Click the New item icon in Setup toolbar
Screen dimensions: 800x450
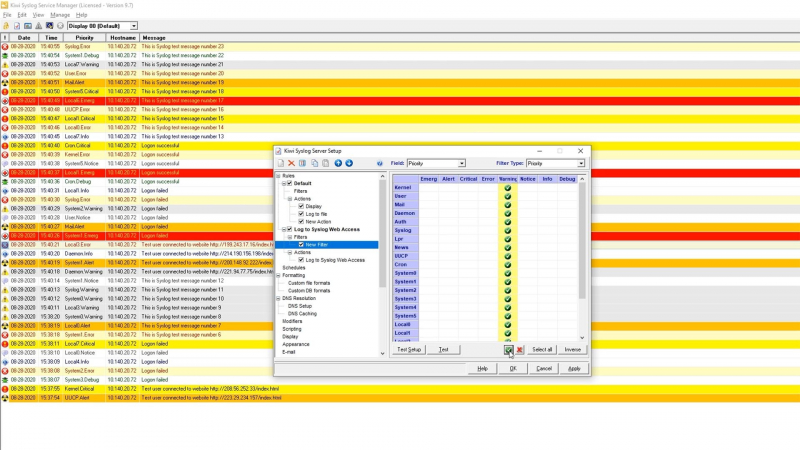(281, 163)
